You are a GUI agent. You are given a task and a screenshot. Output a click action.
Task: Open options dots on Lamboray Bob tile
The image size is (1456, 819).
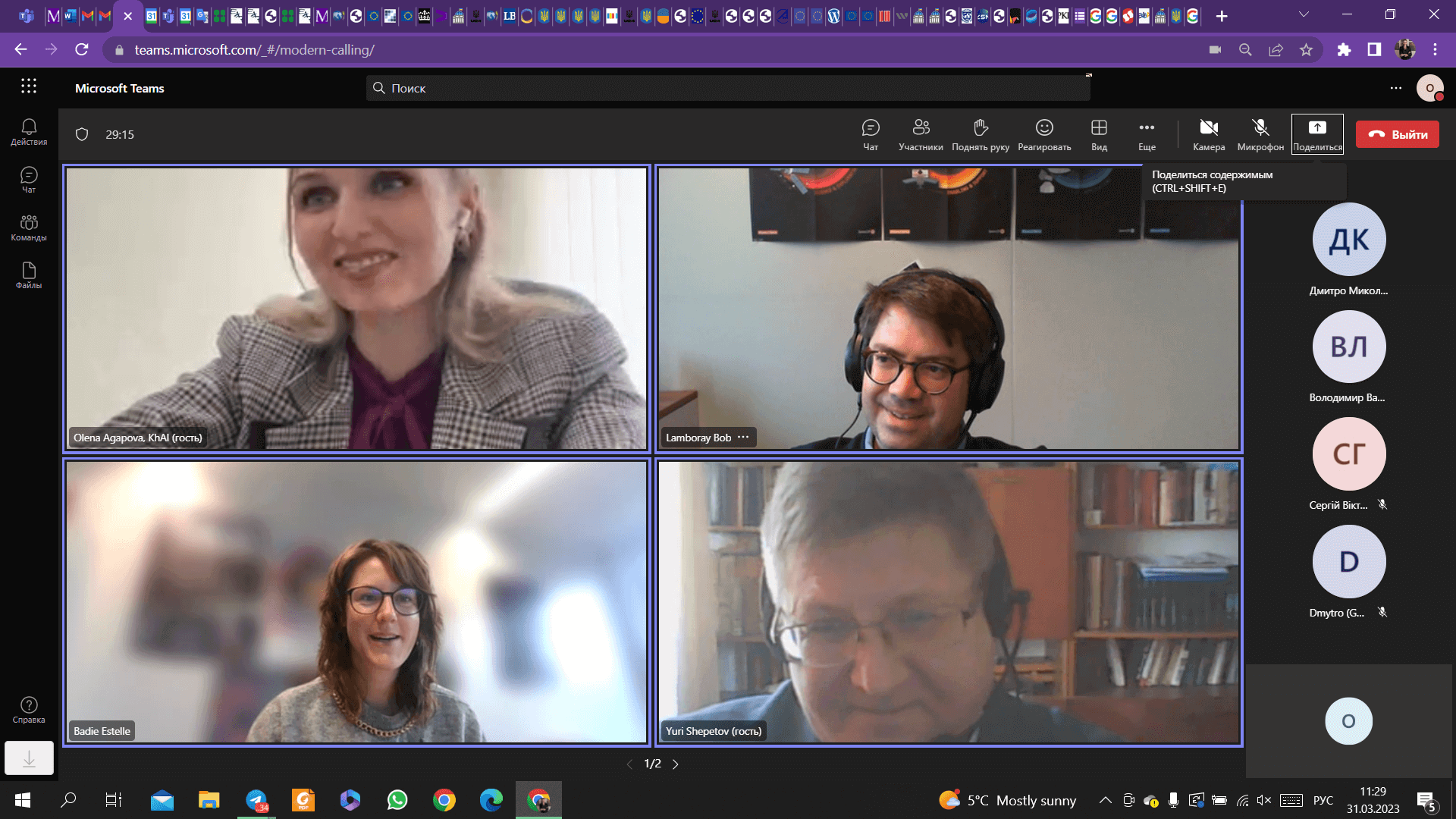point(743,438)
